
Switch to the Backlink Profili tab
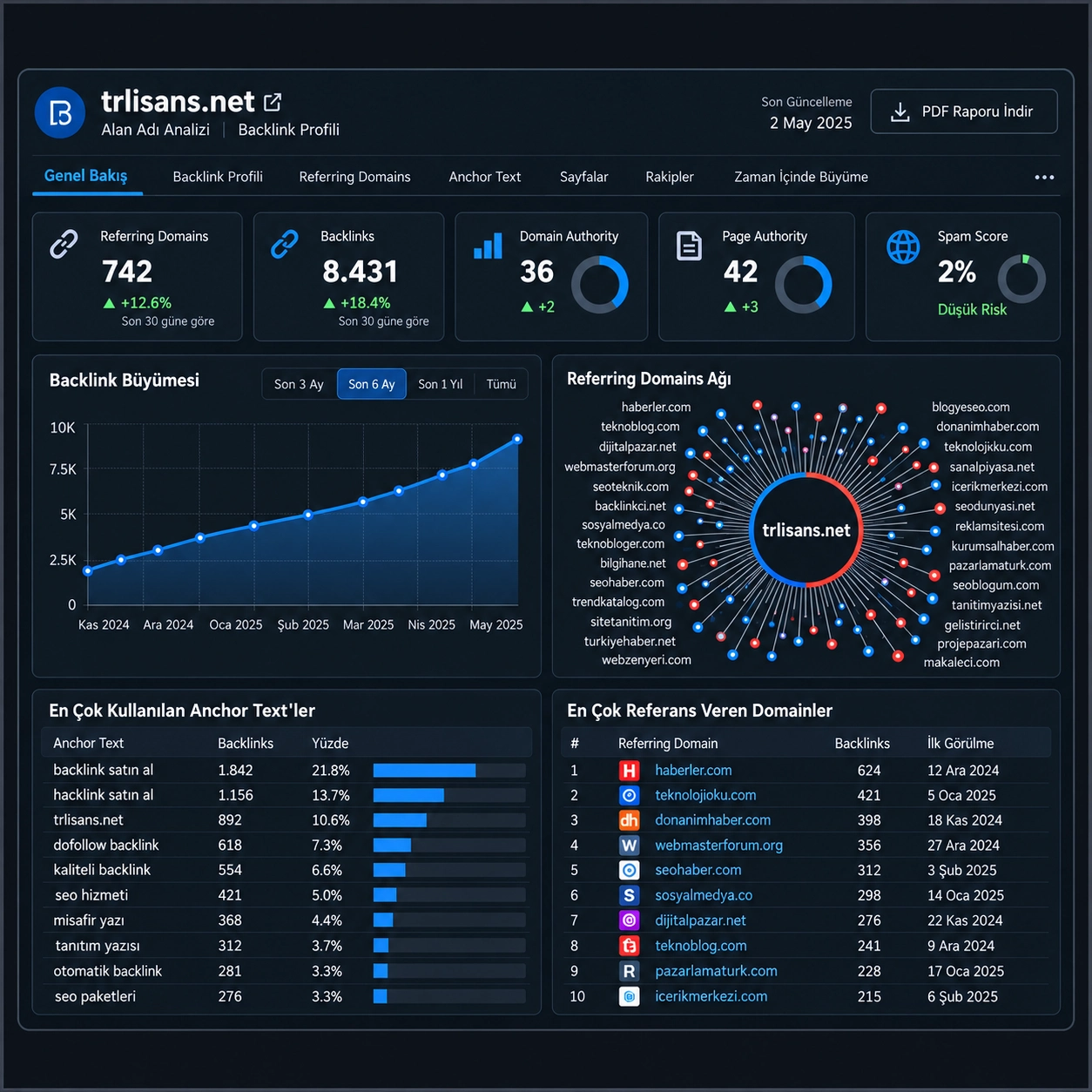pyautogui.click(x=218, y=177)
